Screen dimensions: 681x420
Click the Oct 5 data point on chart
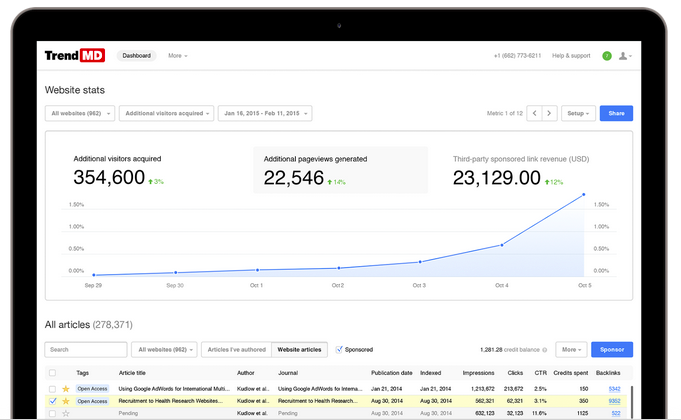584,195
